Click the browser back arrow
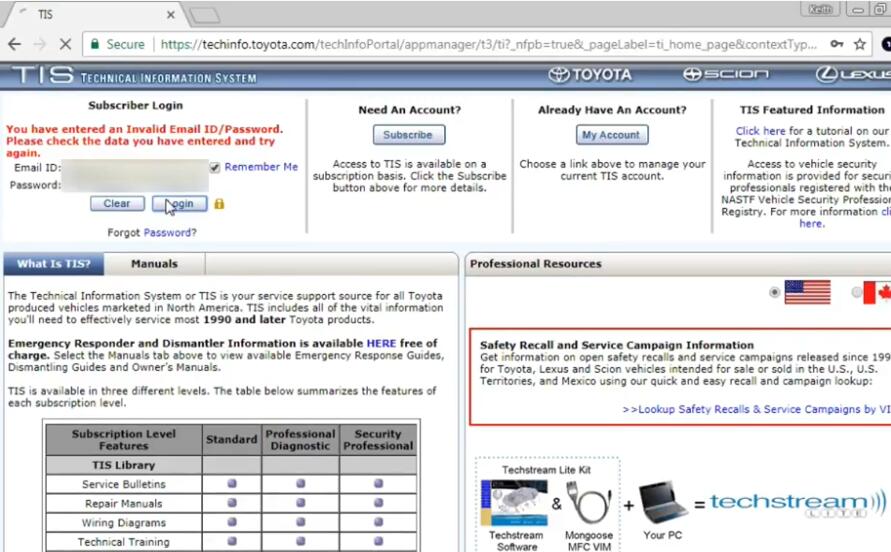Screen dimensions: 891x552 [14, 44]
